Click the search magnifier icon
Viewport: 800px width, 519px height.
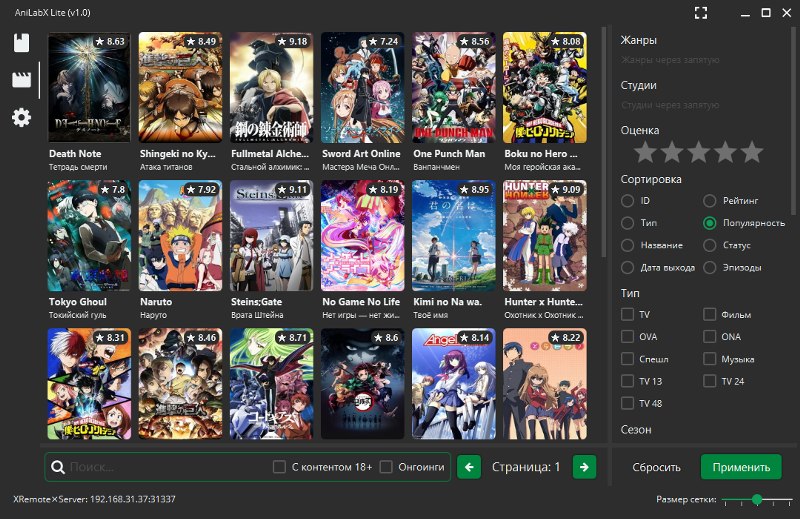[x=58, y=467]
